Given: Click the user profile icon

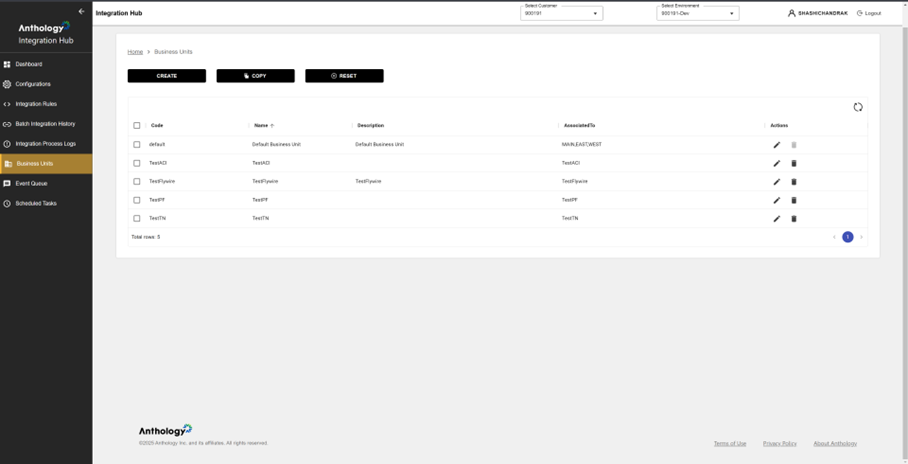Looking at the screenshot, I should [x=791, y=14].
